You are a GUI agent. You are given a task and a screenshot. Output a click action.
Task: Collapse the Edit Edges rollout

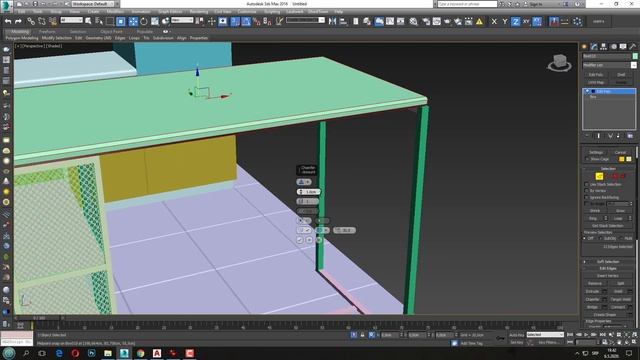pos(608,268)
